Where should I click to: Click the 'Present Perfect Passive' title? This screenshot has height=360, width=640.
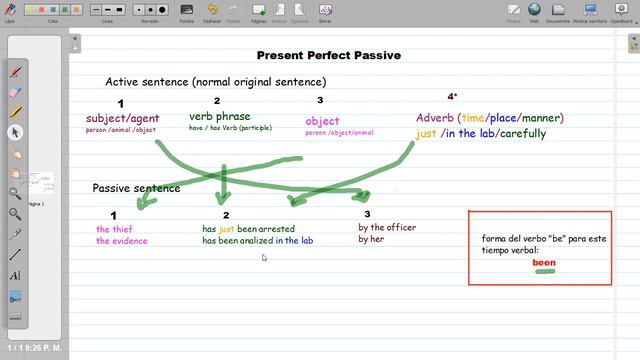click(329, 56)
